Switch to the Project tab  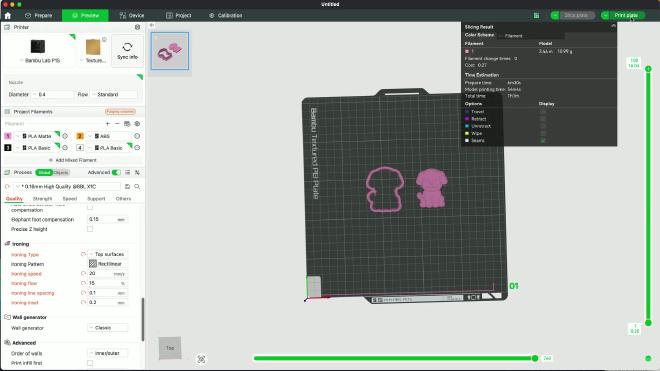pos(178,16)
